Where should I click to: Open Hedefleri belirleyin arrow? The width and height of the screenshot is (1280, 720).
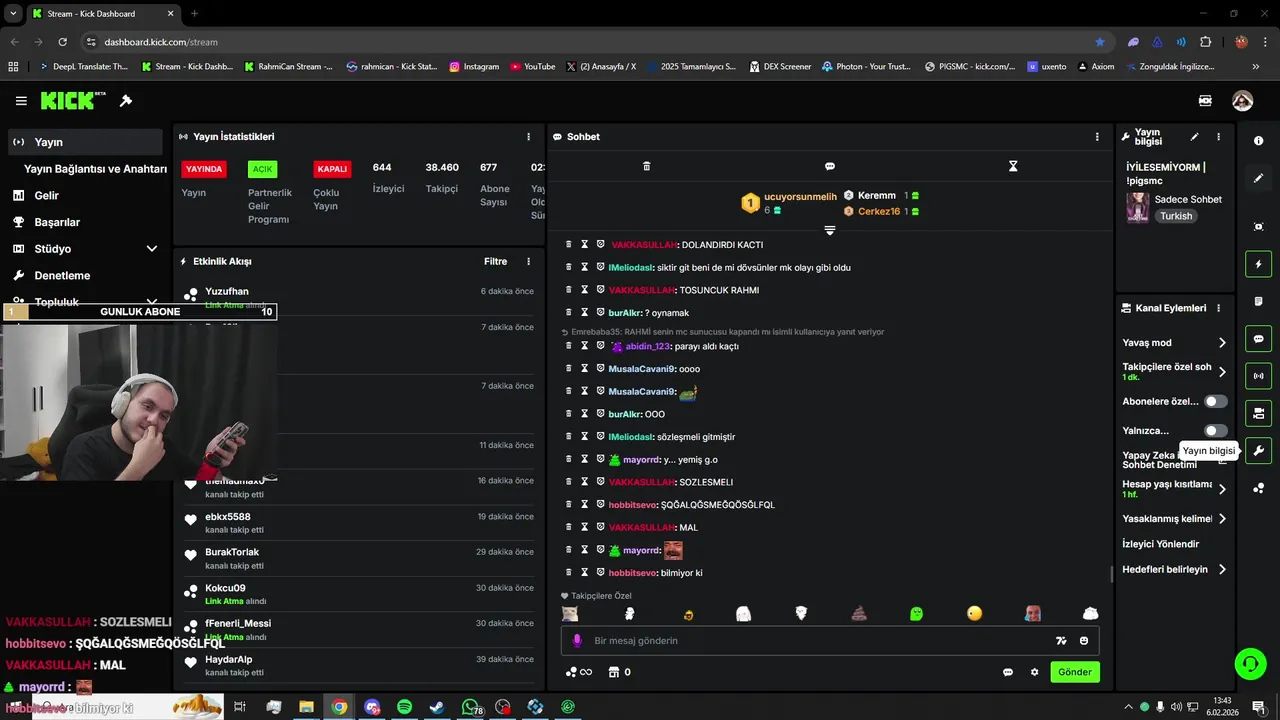[x=1222, y=570]
